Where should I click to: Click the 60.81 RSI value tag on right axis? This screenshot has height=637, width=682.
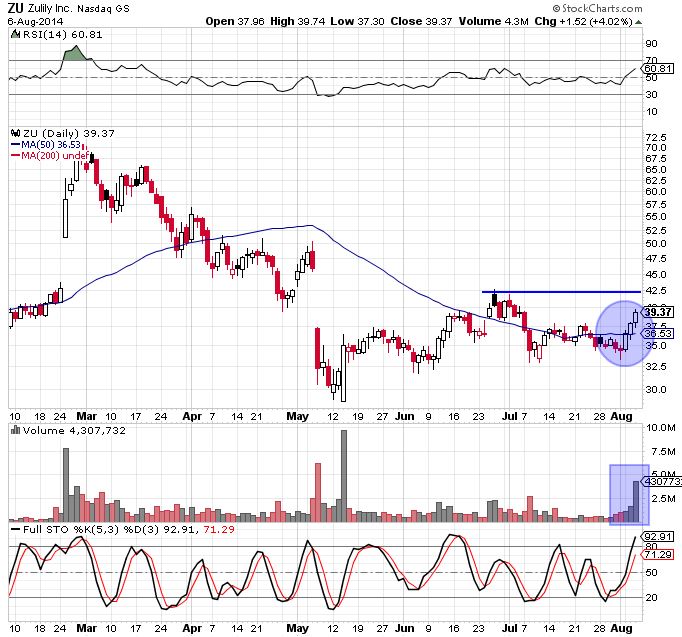[658, 69]
